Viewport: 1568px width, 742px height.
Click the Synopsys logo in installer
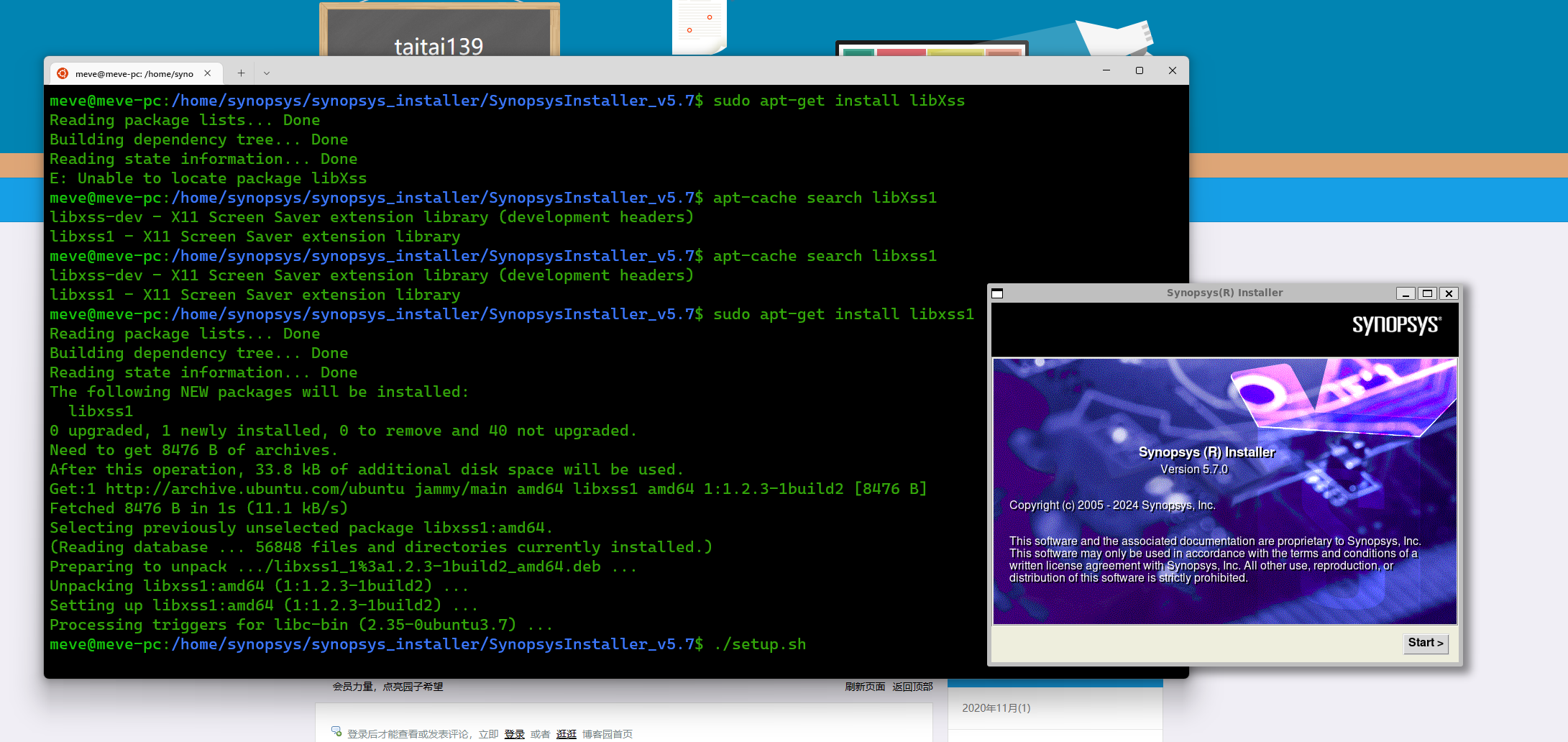click(1397, 325)
